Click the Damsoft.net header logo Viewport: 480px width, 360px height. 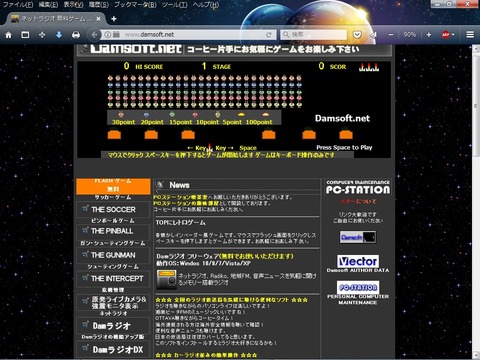point(136,49)
